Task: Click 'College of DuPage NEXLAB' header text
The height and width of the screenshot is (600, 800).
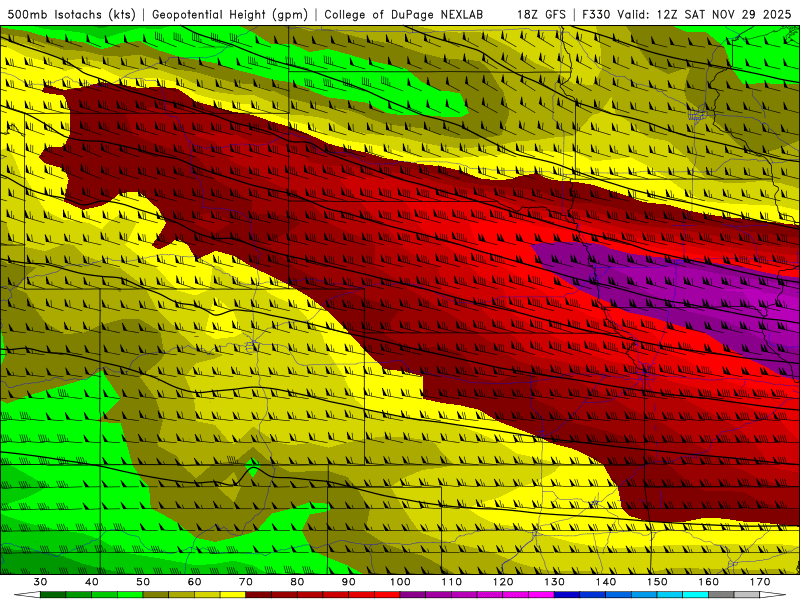Action: [403, 14]
